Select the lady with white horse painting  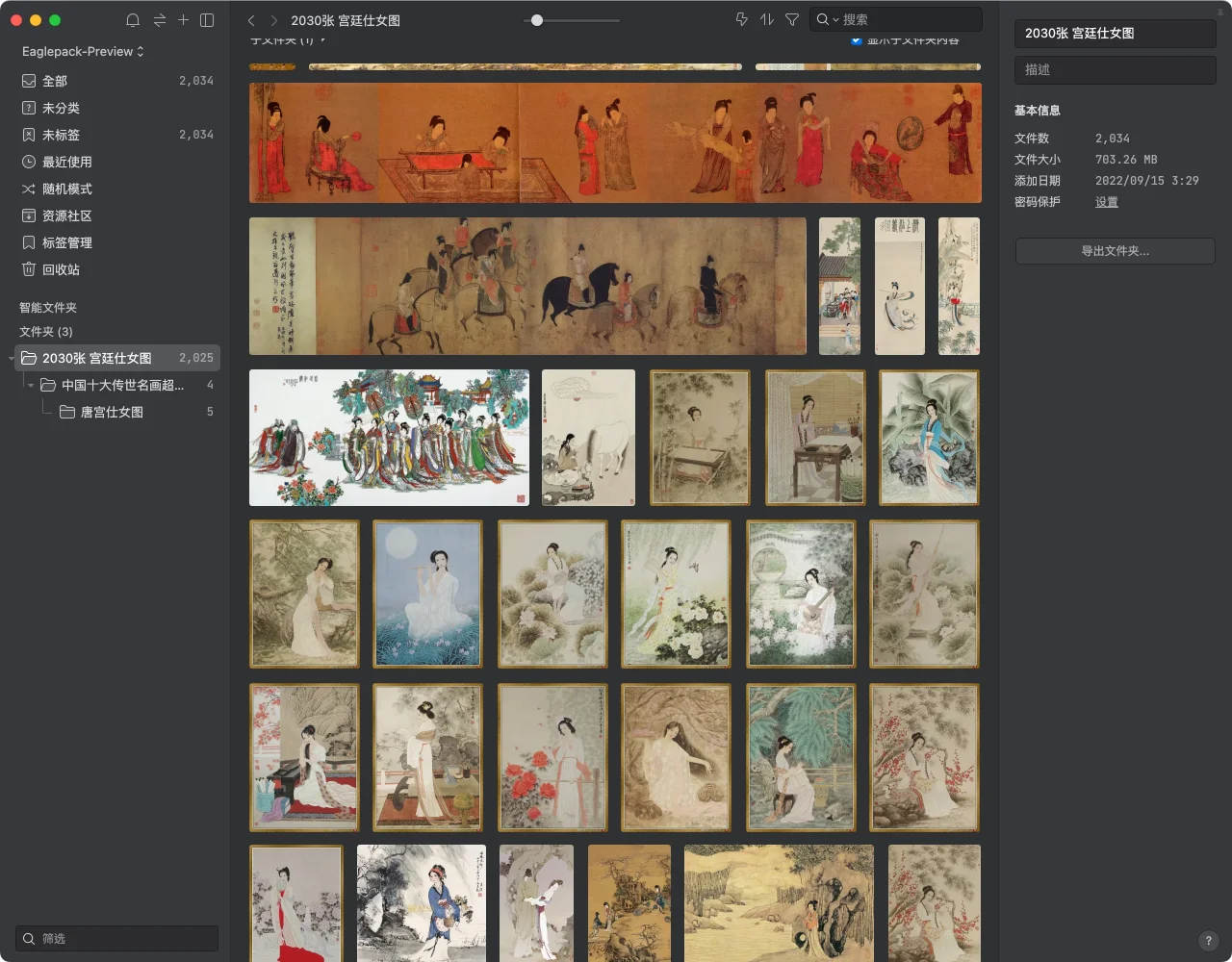coord(588,438)
